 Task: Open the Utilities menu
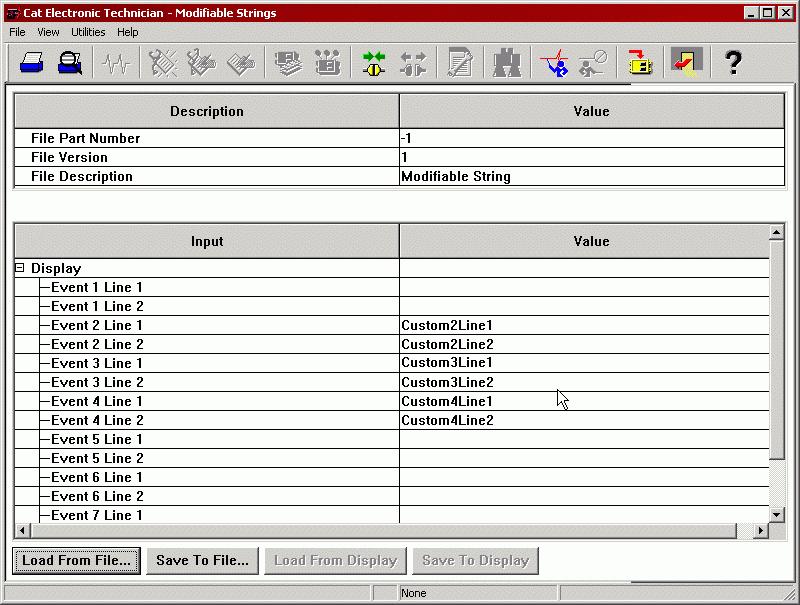click(x=88, y=32)
